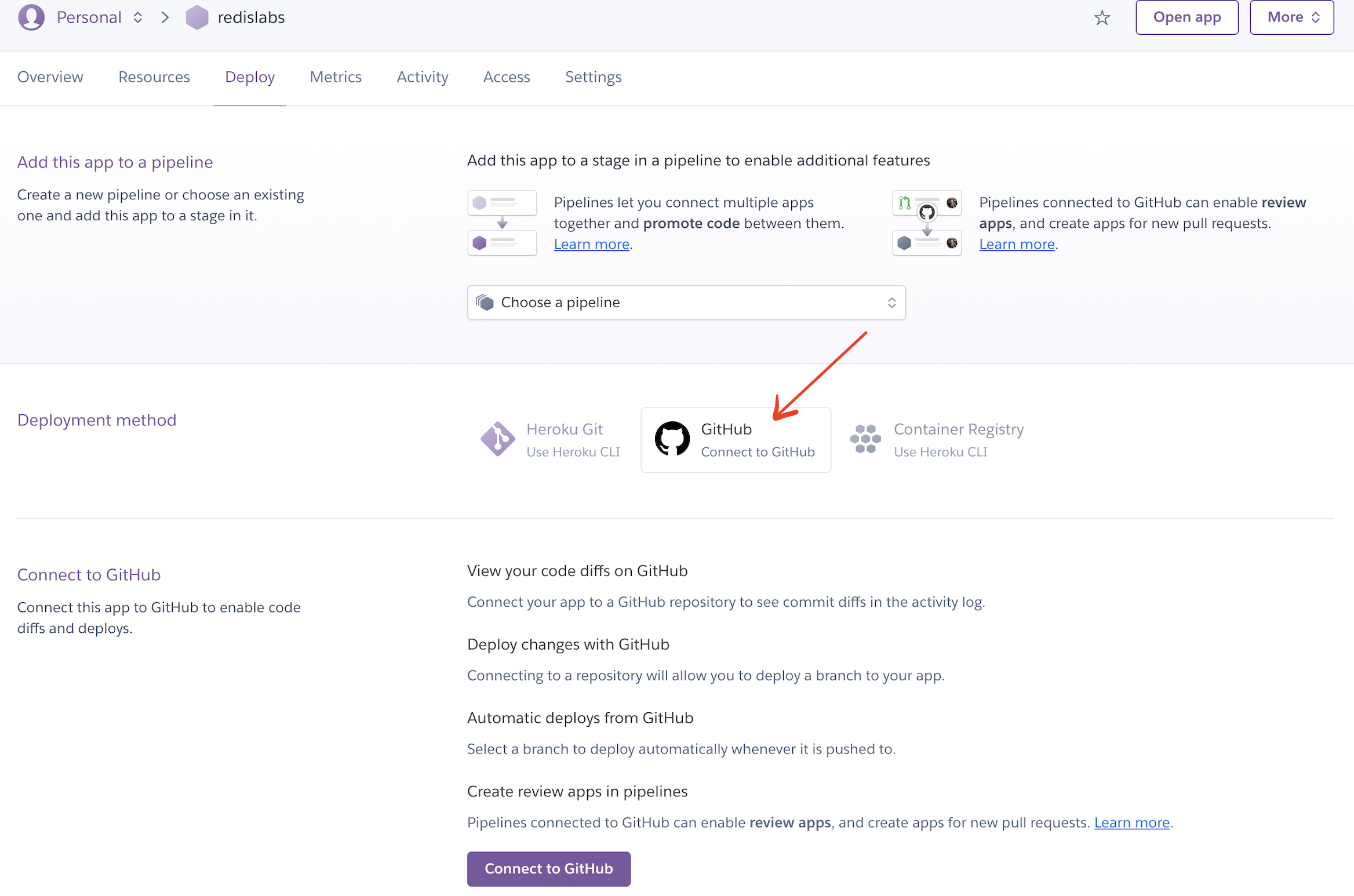
Task: Click the Personal account avatar icon
Action: (31, 17)
